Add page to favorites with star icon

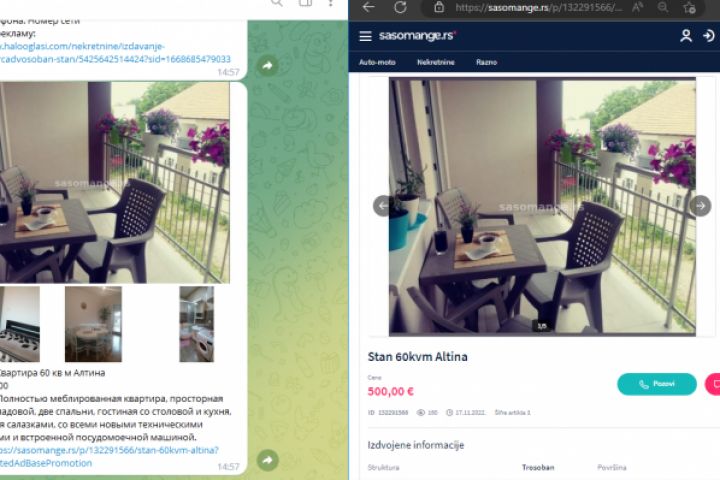[689, 7]
